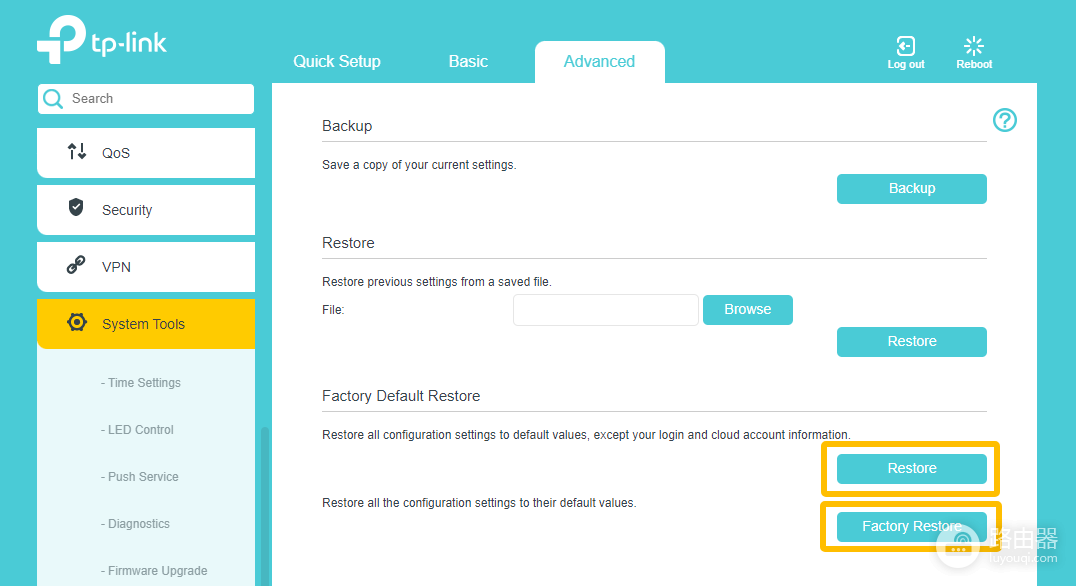Open Push Service submenu item

coord(139,477)
